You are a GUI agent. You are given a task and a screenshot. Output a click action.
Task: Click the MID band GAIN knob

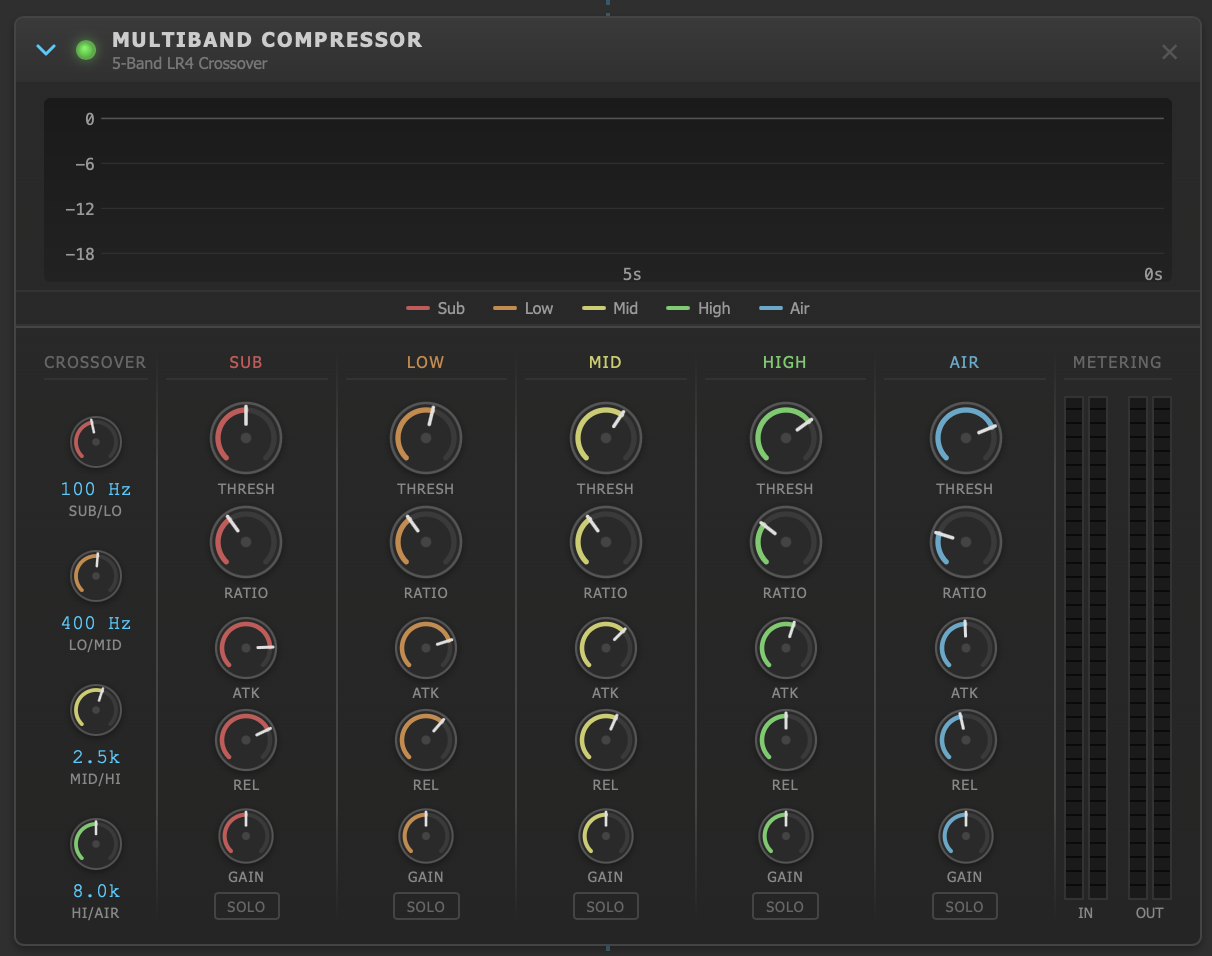pyautogui.click(x=606, y=836)
